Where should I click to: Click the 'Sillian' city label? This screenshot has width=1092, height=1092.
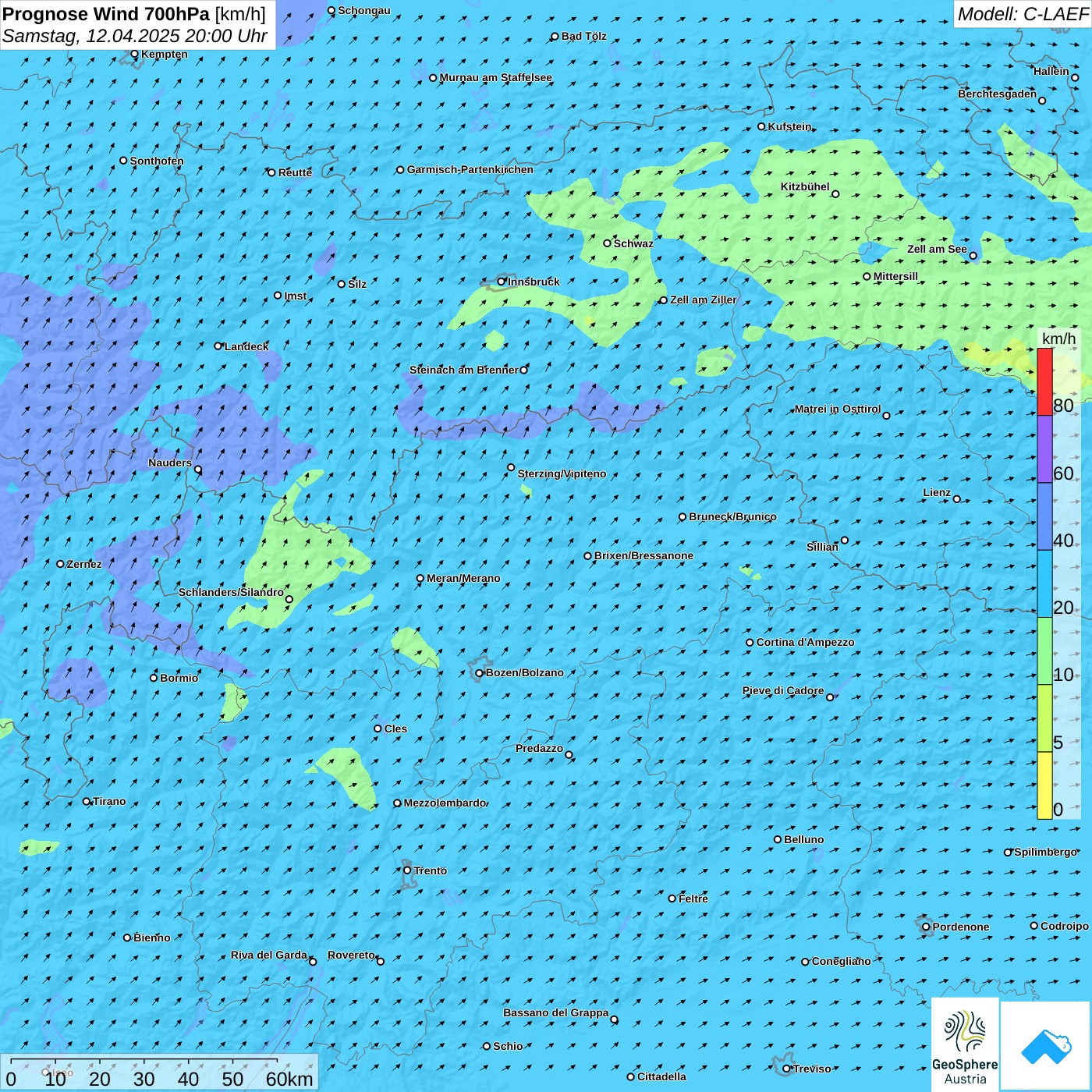point(822,547)
